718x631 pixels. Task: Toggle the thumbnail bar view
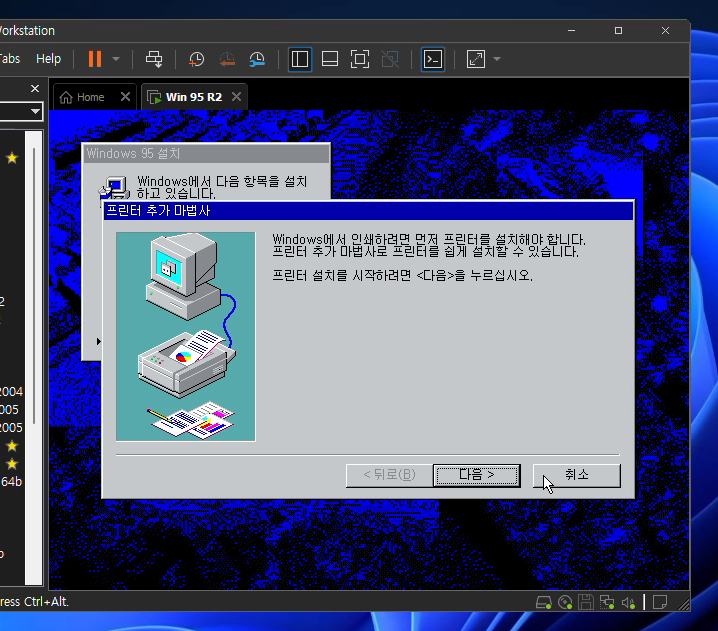[x=330, y=59]
